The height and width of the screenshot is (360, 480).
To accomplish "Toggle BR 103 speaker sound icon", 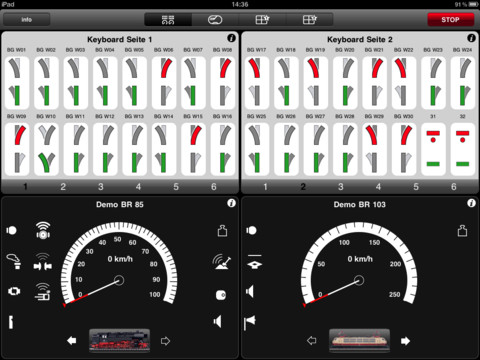I will (x=250, y=292).
